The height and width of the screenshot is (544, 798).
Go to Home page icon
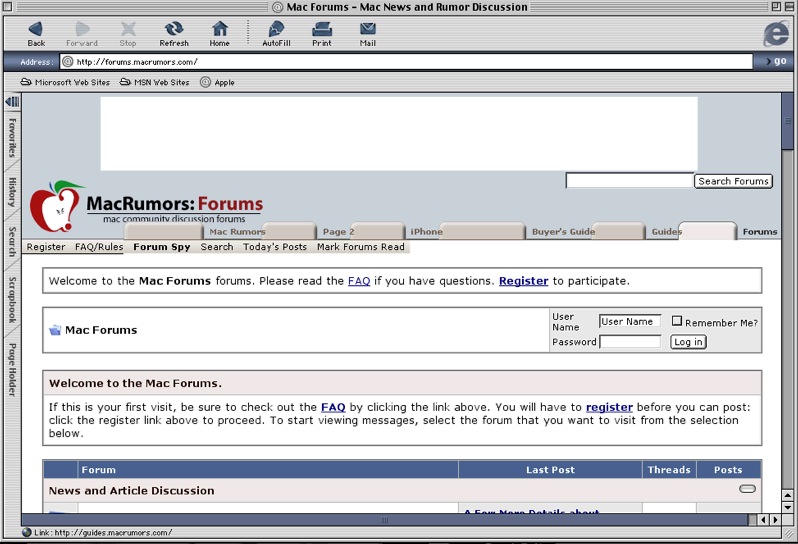tap(219, 29)
